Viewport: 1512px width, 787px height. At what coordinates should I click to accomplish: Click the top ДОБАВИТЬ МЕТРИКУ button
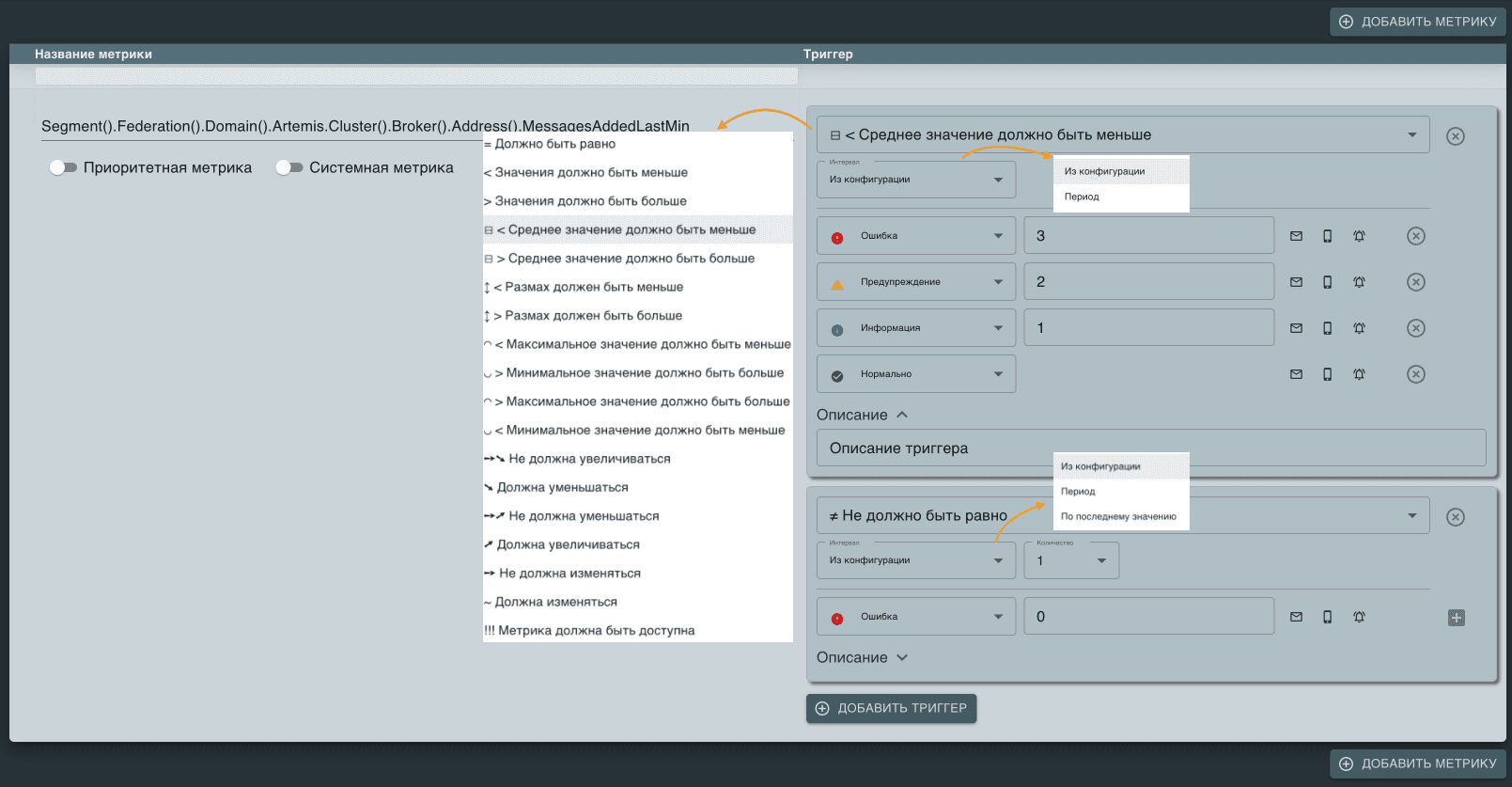[x=1417, y=22]
